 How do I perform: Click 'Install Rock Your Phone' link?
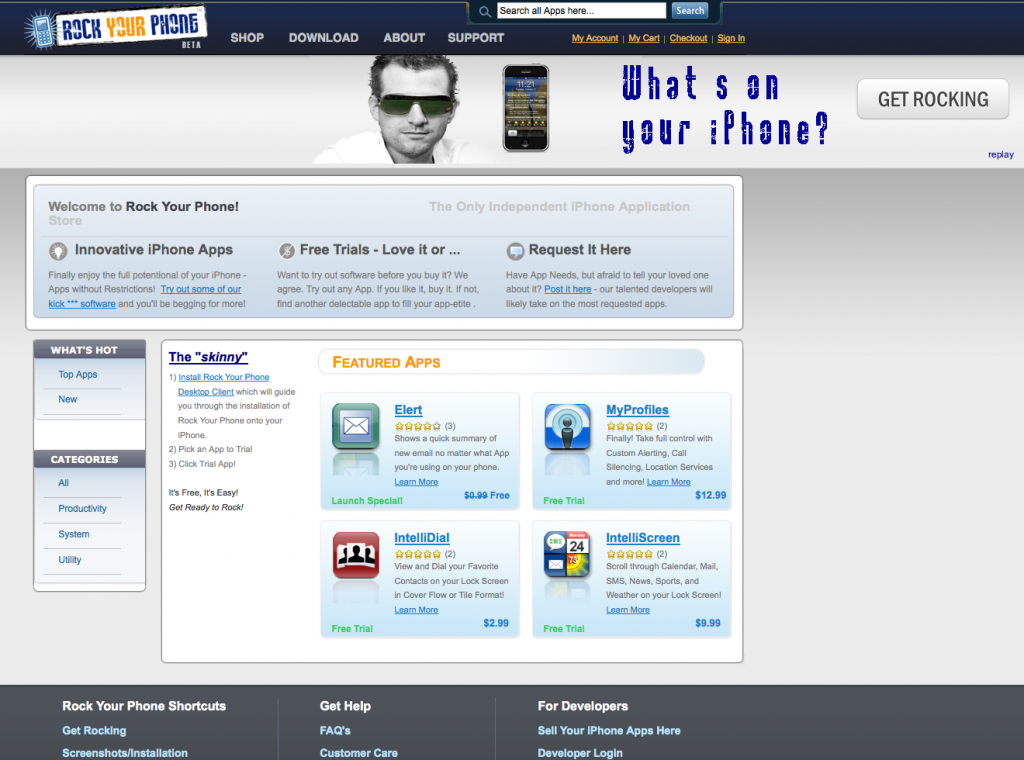pos(223,377)
